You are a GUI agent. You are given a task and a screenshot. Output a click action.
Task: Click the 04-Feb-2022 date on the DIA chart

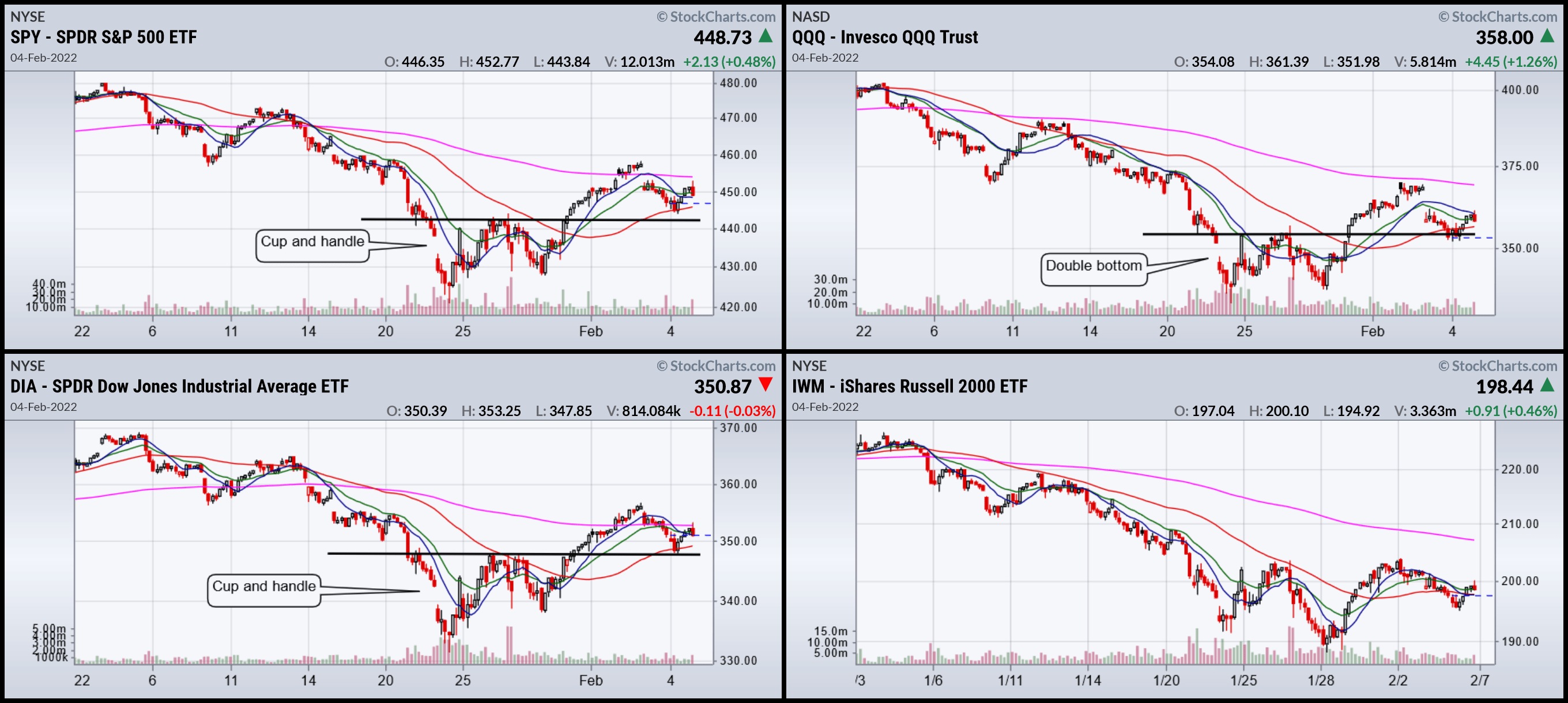click(43, 407)
